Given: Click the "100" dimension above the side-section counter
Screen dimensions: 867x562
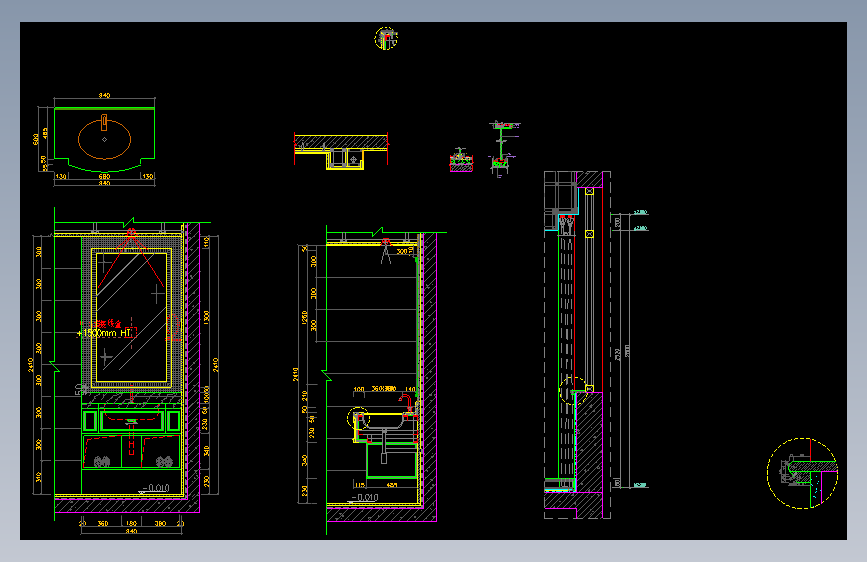Looking at the screenshot, I should tap(359, 389).
